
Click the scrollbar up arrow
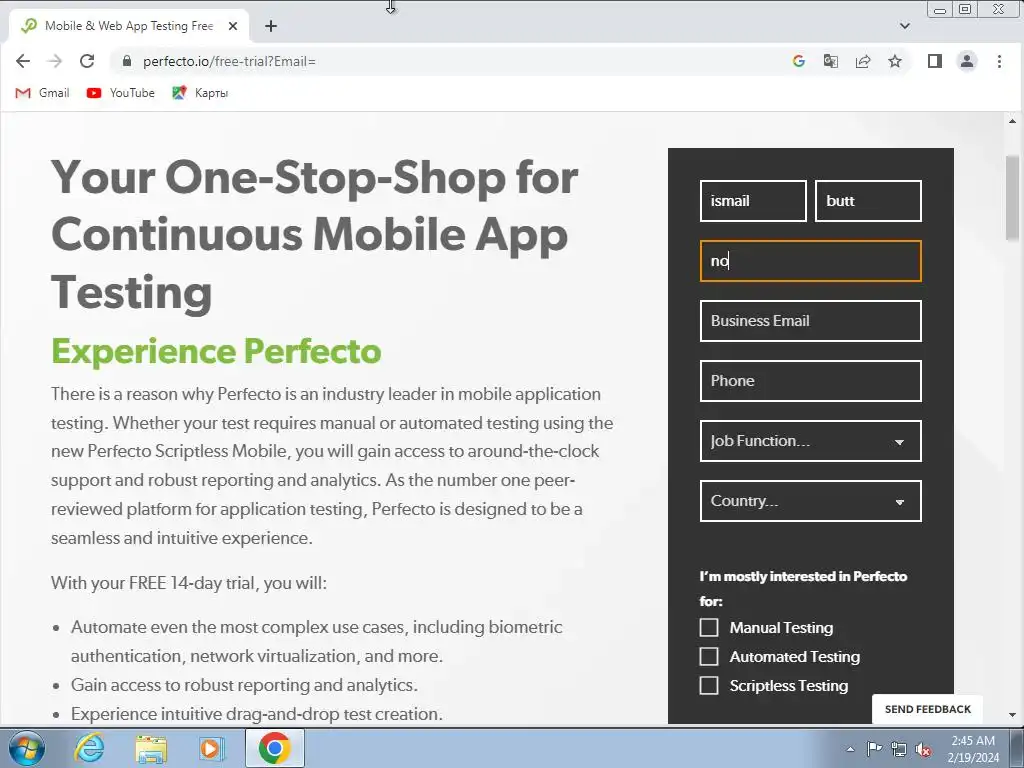point(1012,121)
